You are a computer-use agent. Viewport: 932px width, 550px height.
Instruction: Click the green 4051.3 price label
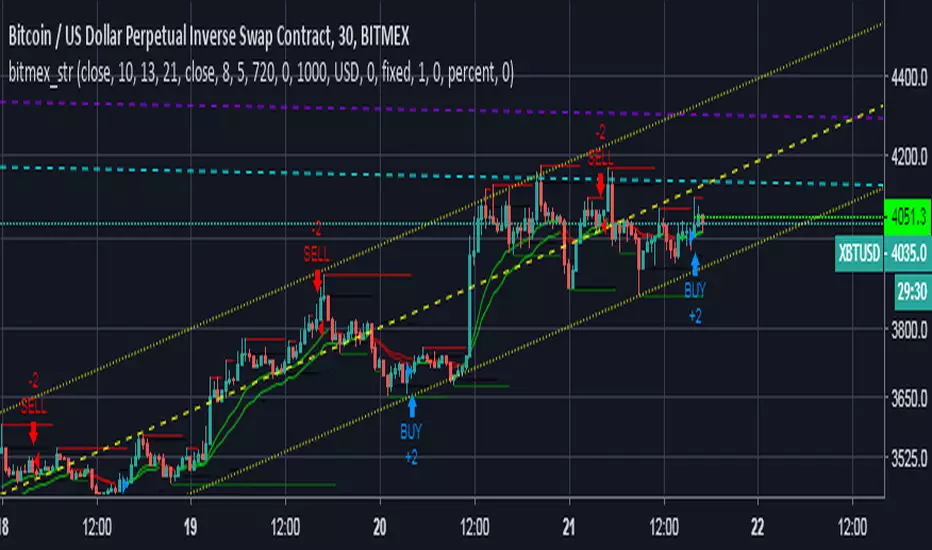pyautogui.click(x=908, y=217)
